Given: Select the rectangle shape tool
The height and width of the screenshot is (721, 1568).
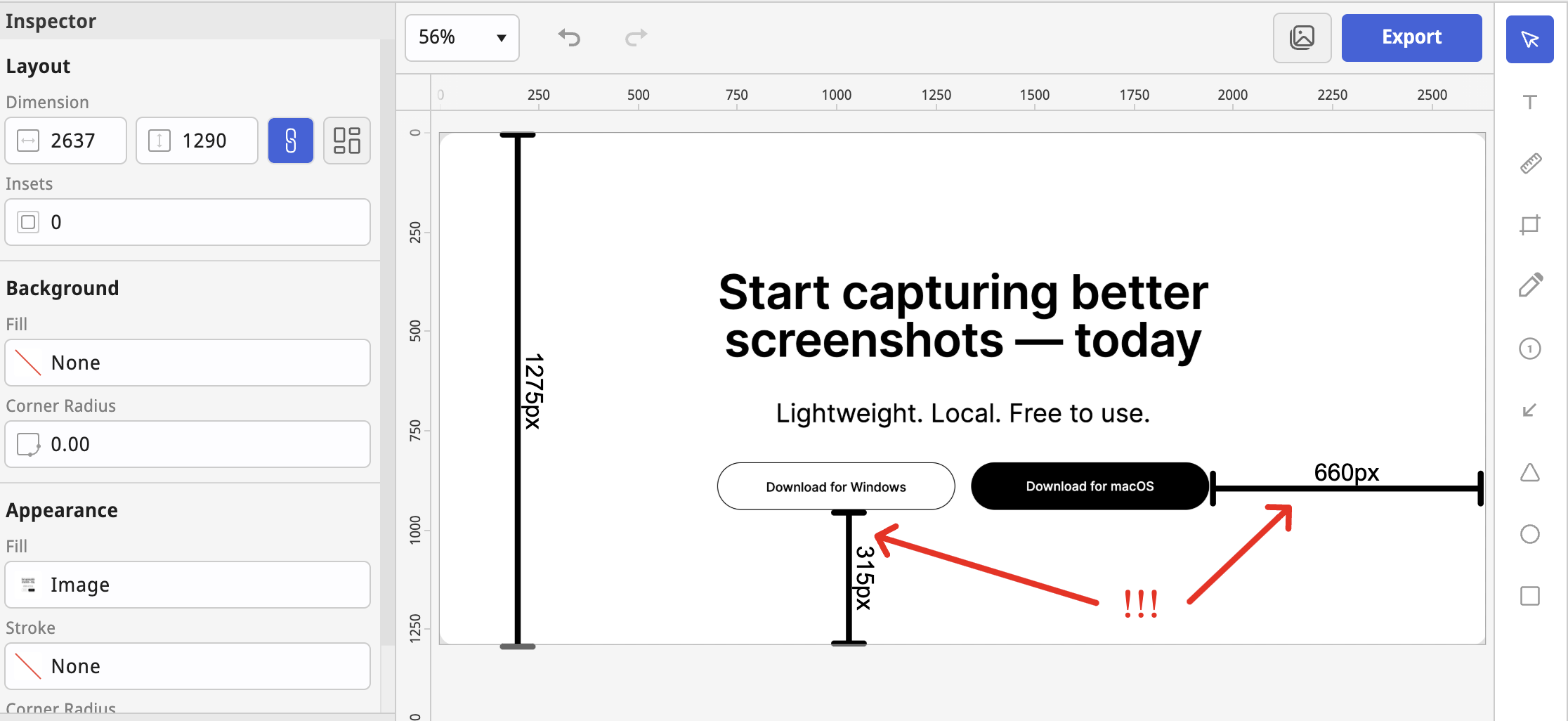Looking at the screenshot, I should pos(1529,596).
